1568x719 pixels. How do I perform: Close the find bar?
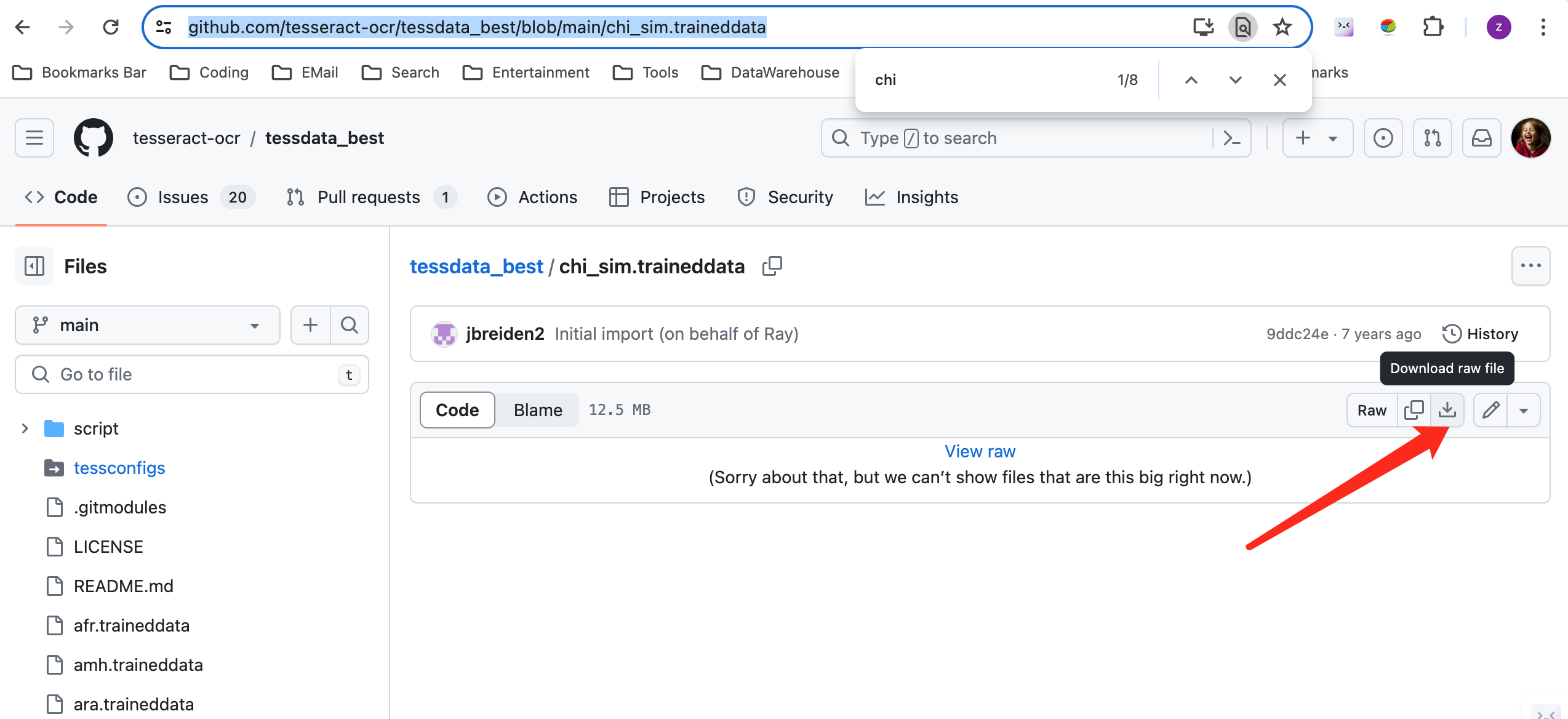(1279, 80)
